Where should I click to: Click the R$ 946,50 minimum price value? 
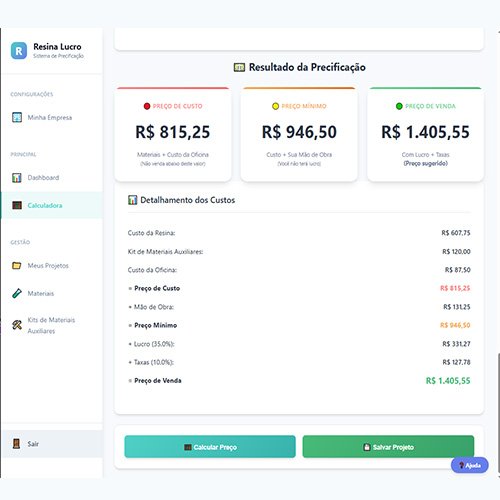(x=299, y=132)
